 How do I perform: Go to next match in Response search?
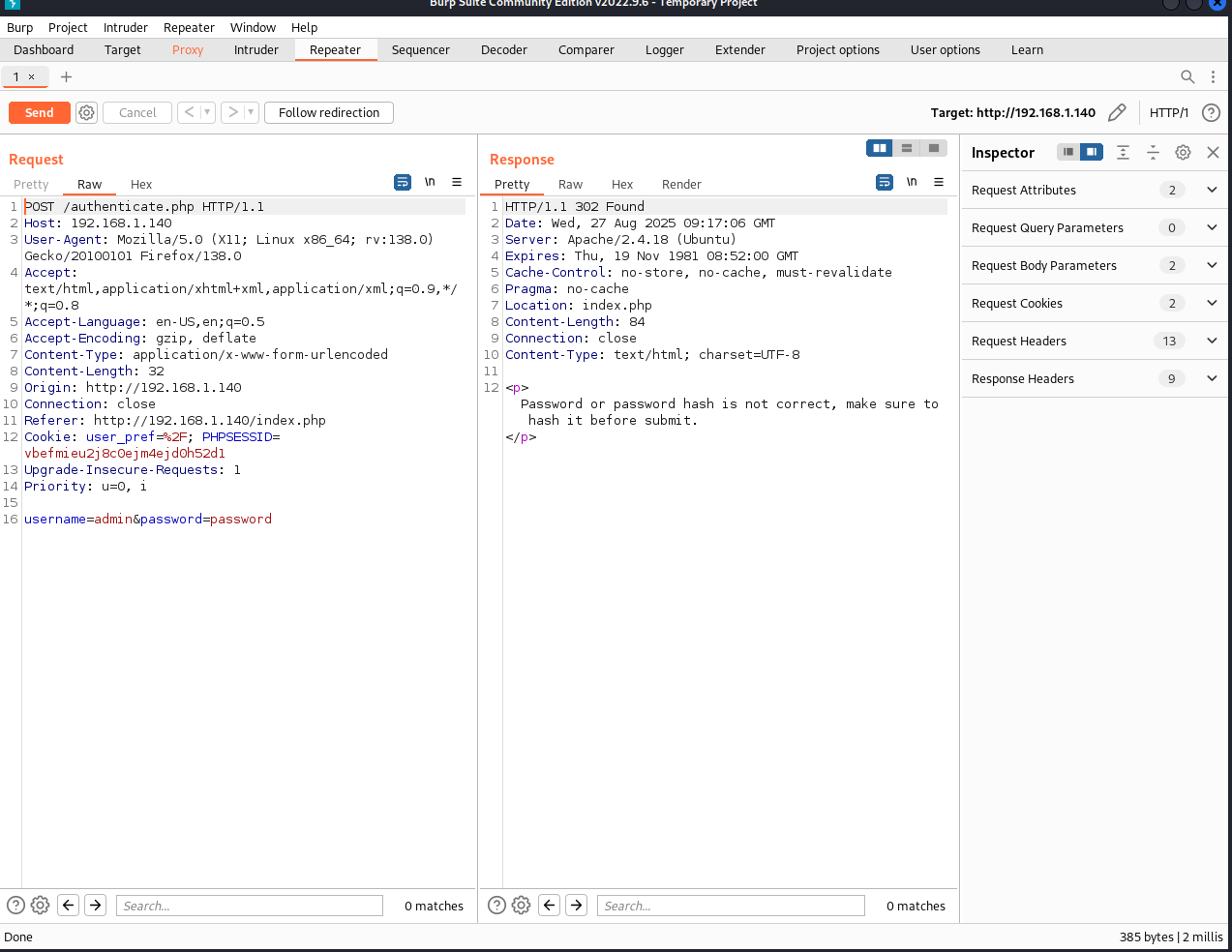tap(576, 906)
